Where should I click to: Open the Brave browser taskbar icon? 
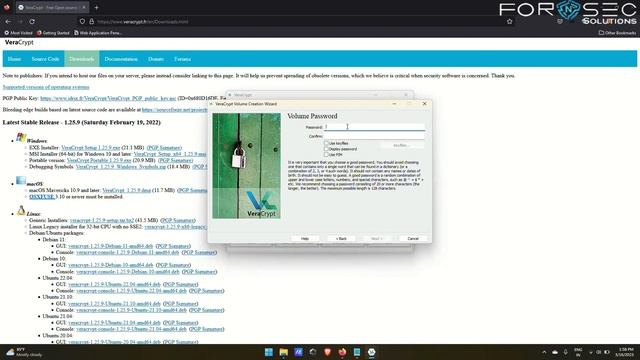point(327,352)
